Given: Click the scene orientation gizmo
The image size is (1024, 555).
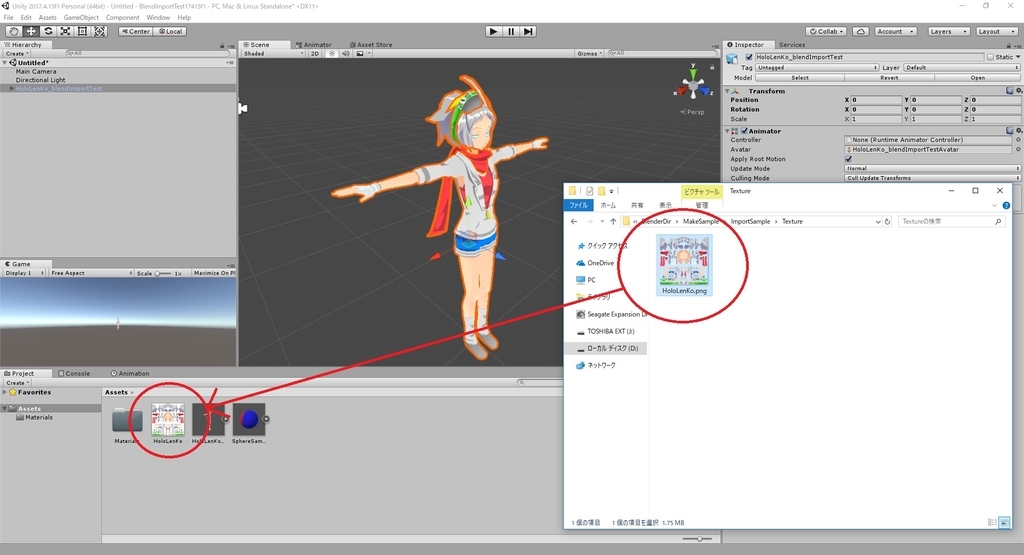Looking at the screenshot, I should [x=693, y=85].
